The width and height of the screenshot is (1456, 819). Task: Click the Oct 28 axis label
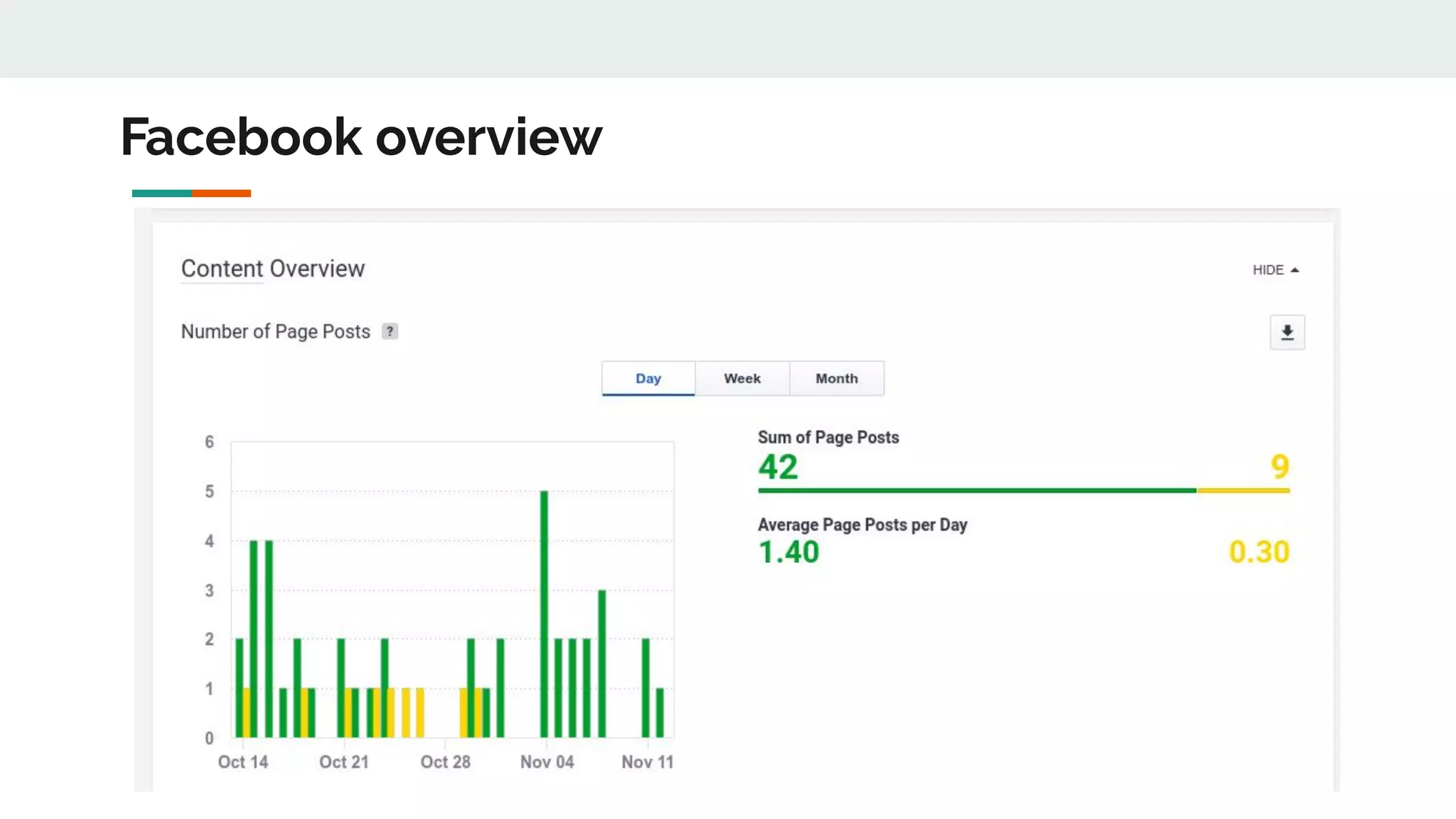(446, 762)
